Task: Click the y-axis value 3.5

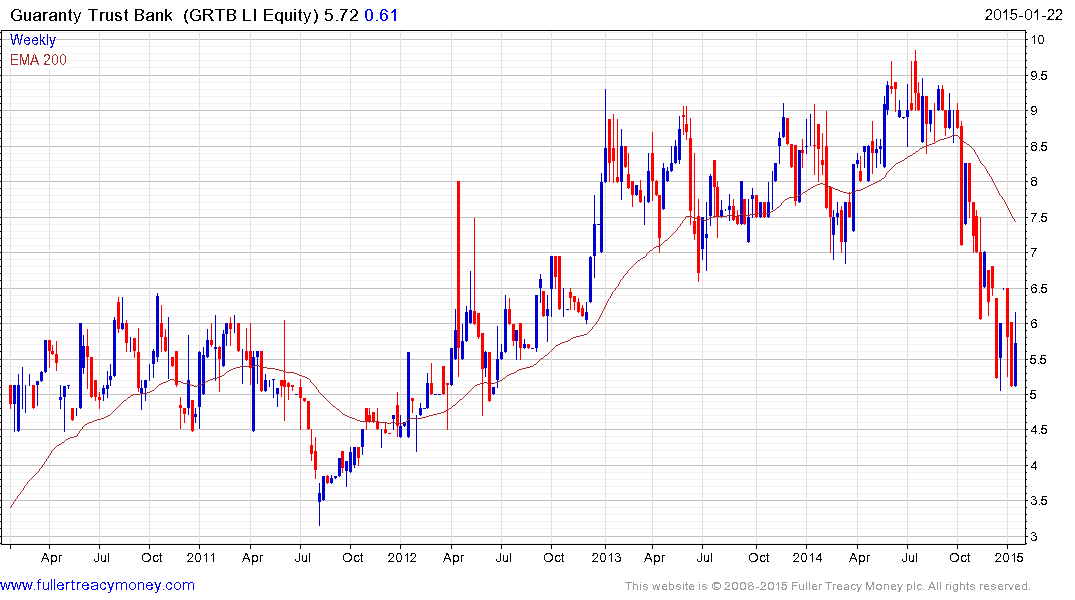Action: 1039,501
